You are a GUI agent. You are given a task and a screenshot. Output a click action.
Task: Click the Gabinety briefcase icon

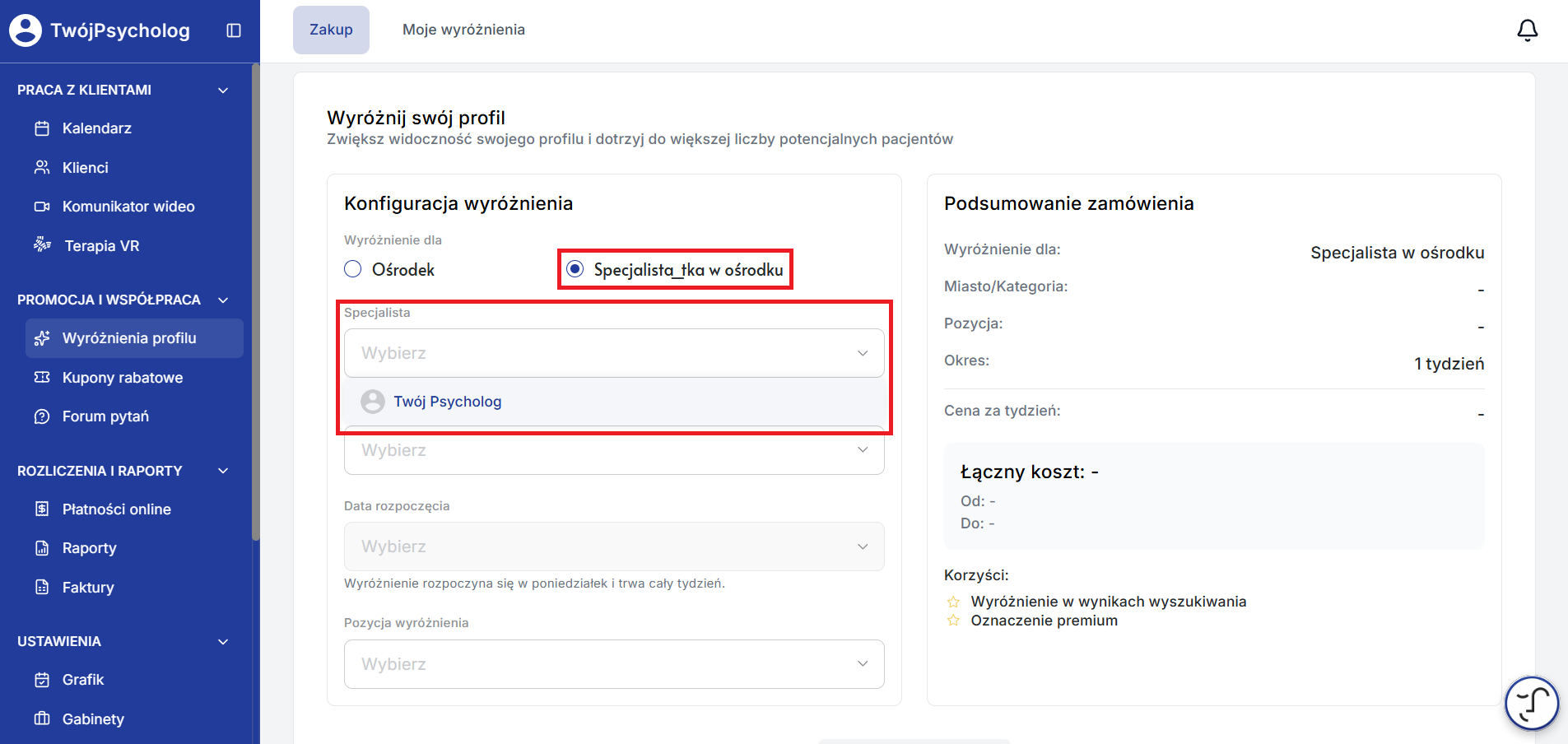click(x=42, y=719)
